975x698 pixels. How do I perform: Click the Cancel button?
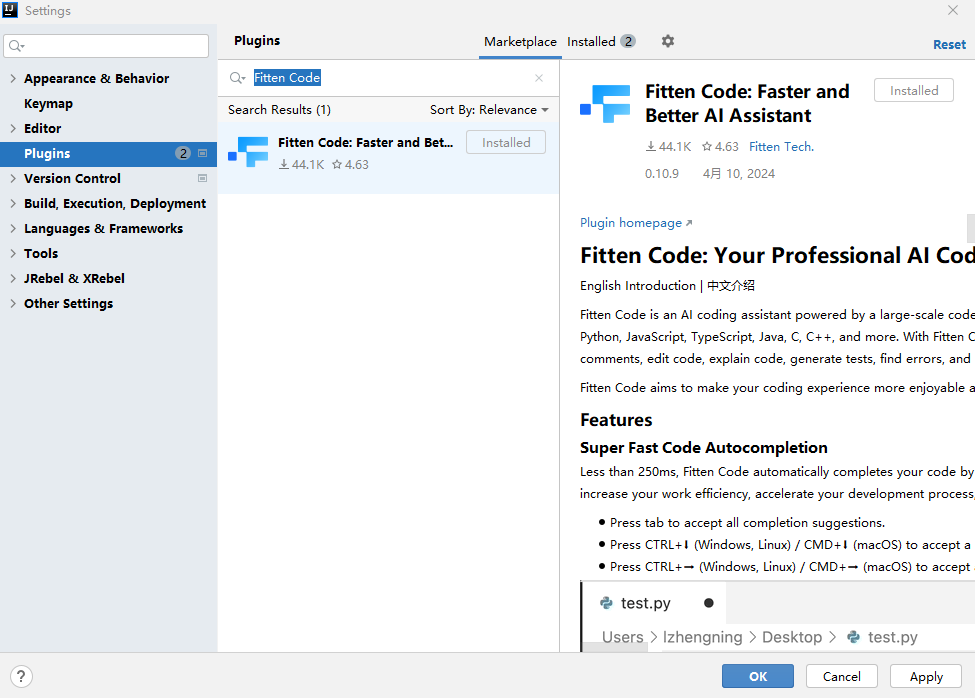[x=841, y=676]
